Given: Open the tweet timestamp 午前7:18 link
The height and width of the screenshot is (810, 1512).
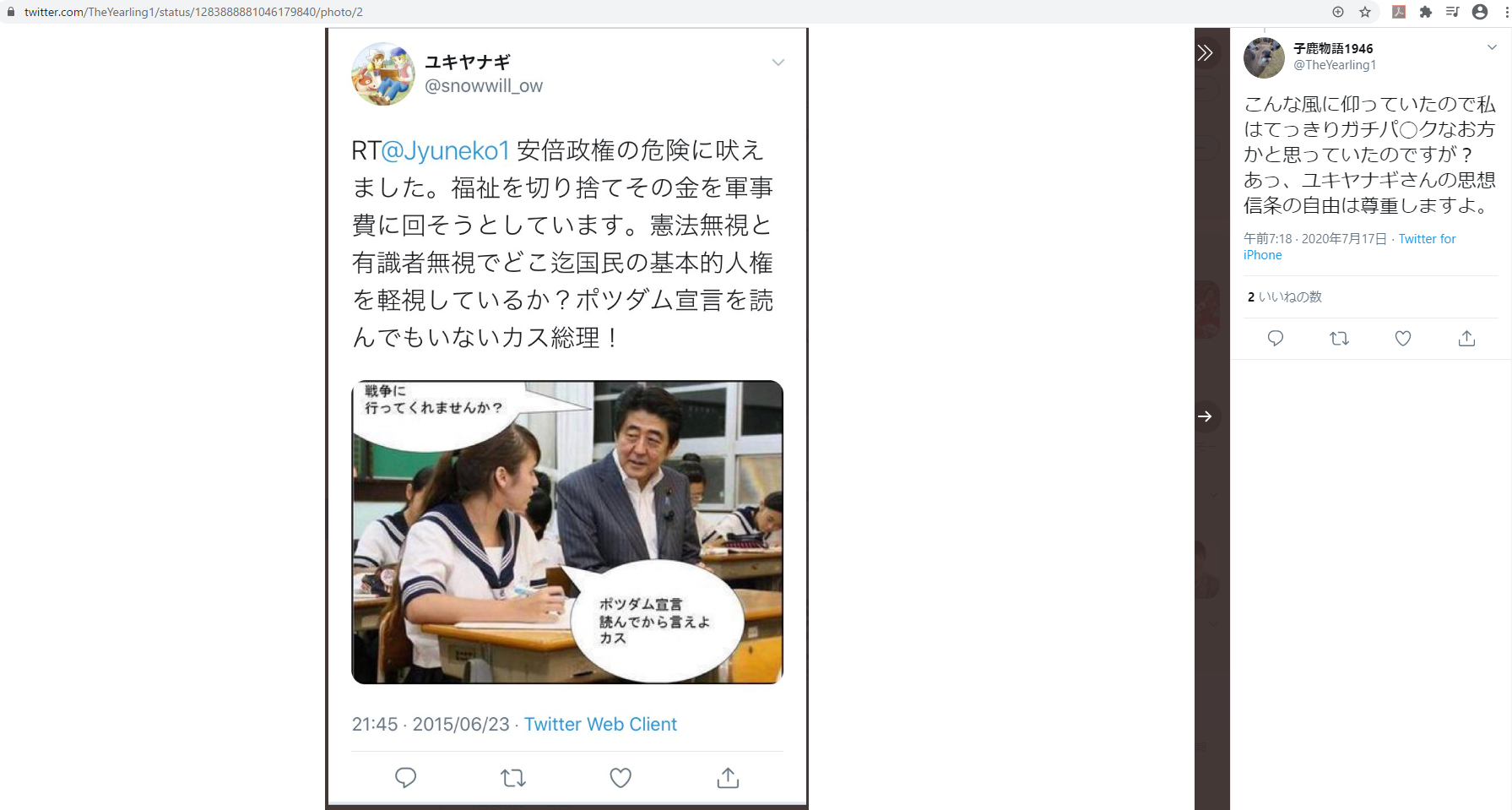Looking at the screenshot, I should tap(1314, 239).
